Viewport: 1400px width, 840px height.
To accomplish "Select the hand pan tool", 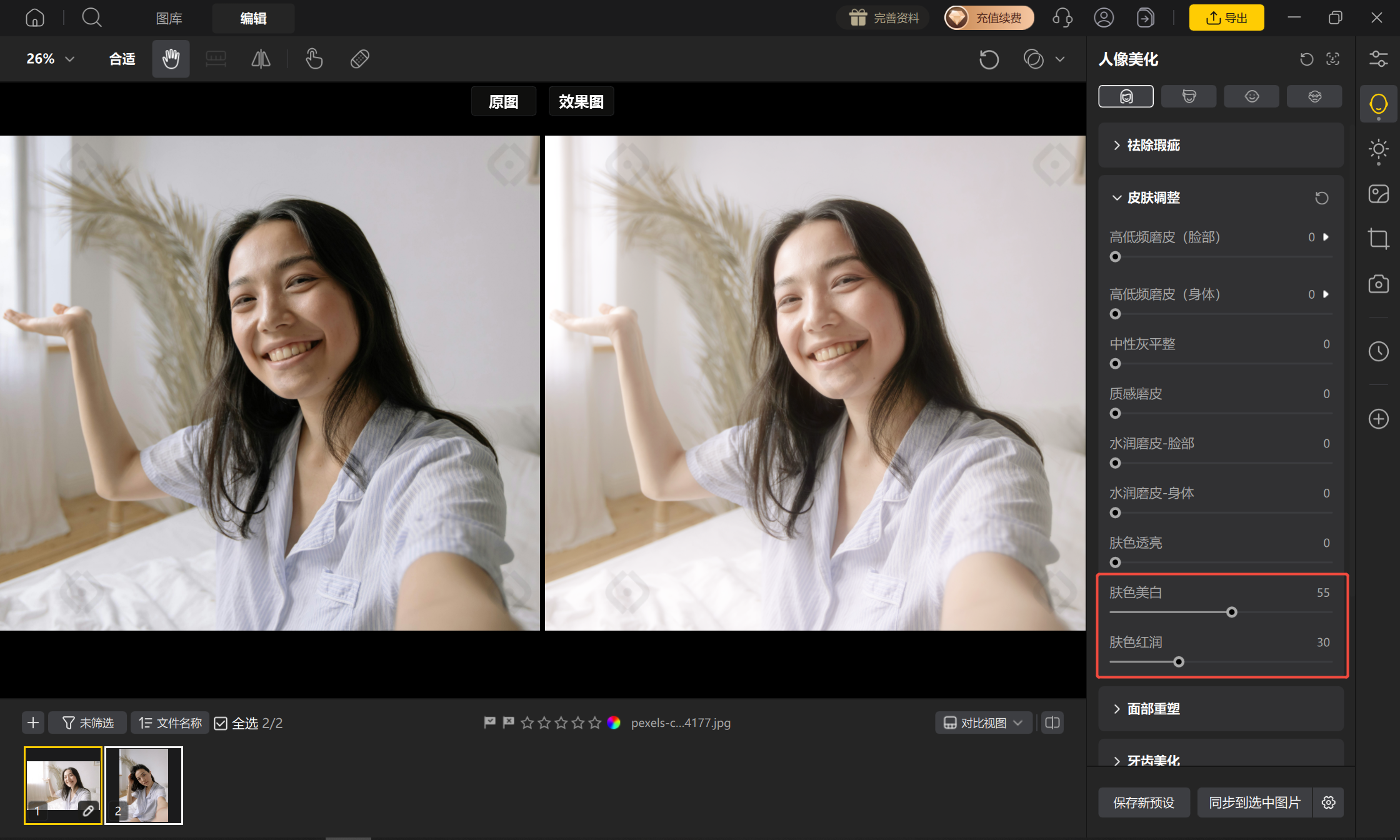I will [x=171, y=59].
